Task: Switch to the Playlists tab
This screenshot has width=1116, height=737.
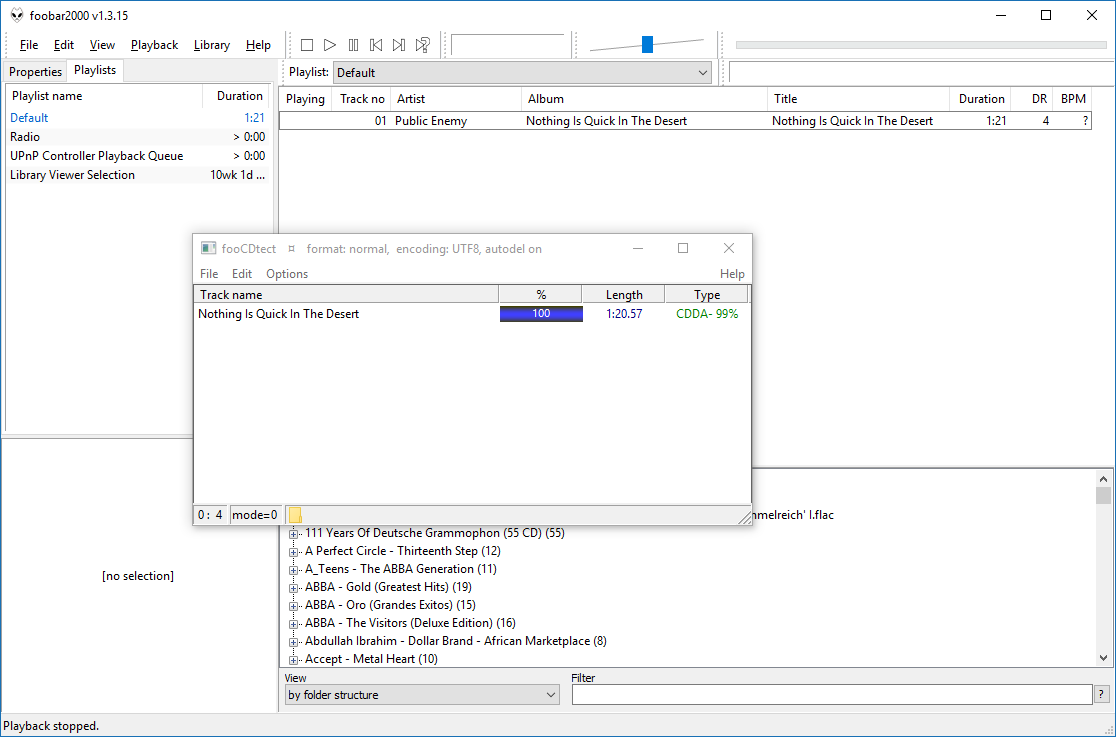Action: (x=95, y=70)
